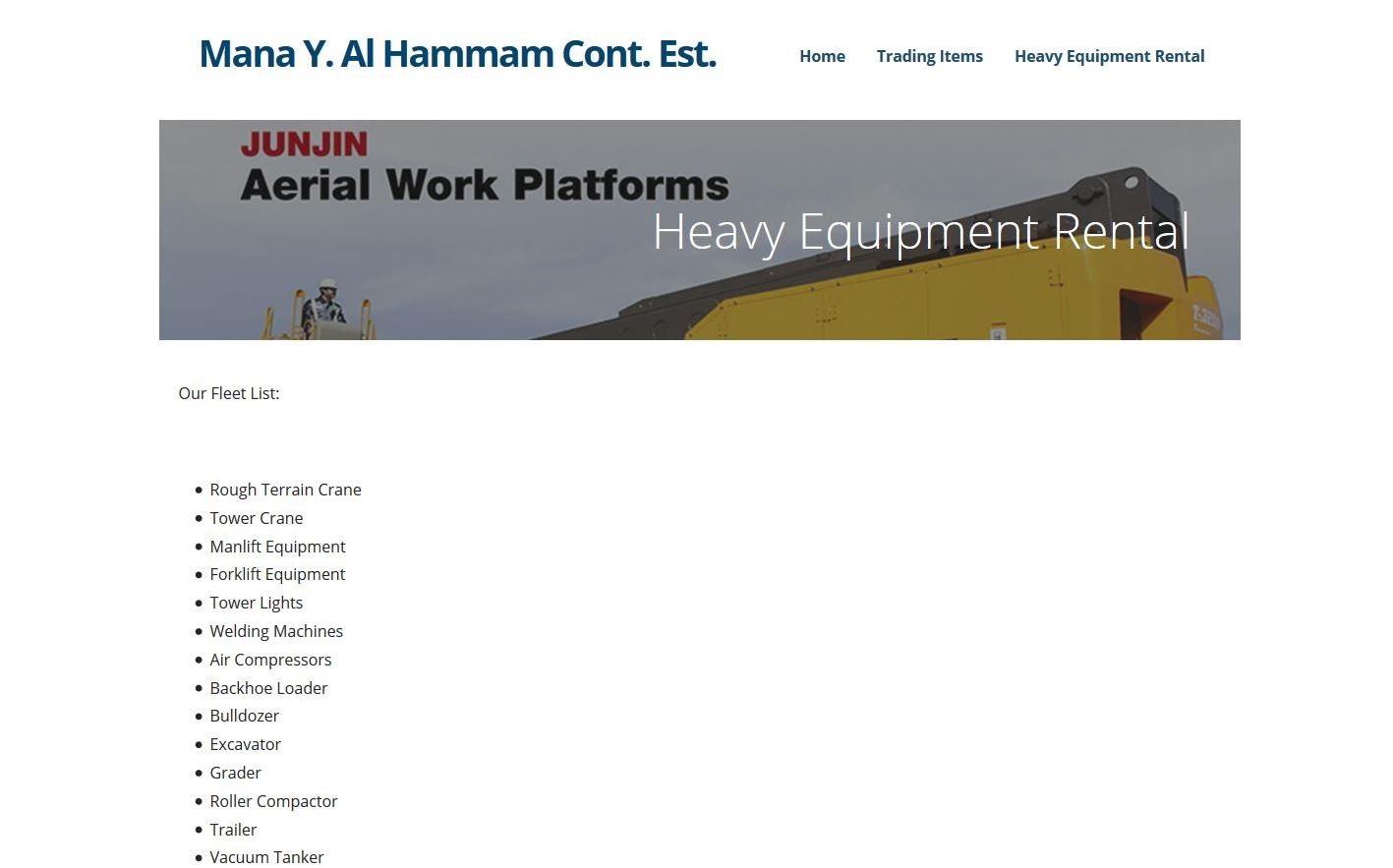Click the Mana Y. Al Hammam Cont. Est. site title
This screenshot has height=868, width=1393.
457,54
